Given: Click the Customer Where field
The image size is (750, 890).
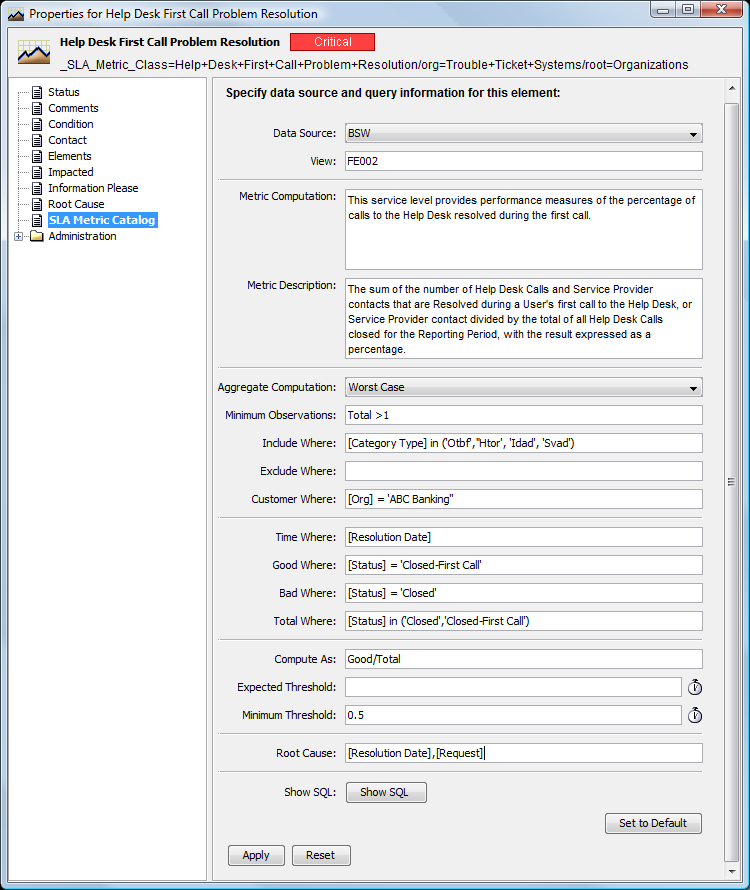Looking at the screenshot, I should pos(523,499).
